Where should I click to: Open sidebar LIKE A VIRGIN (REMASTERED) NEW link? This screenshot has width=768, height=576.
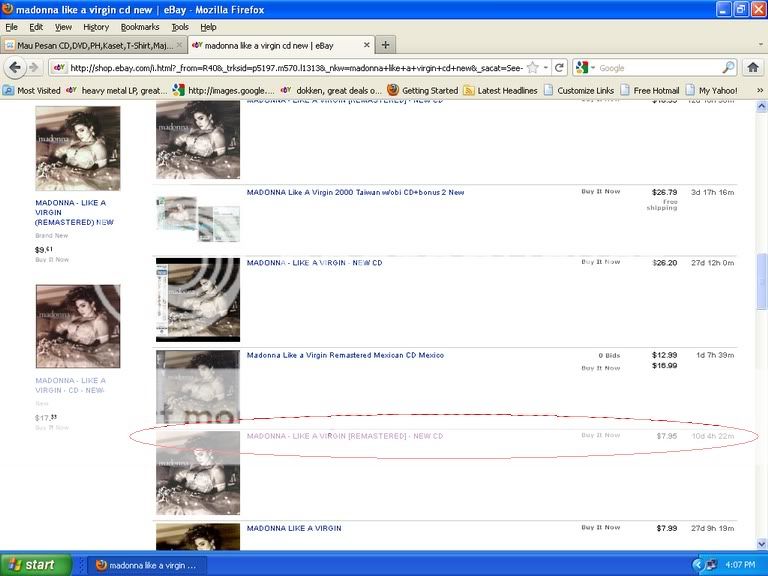click(74, 212)
